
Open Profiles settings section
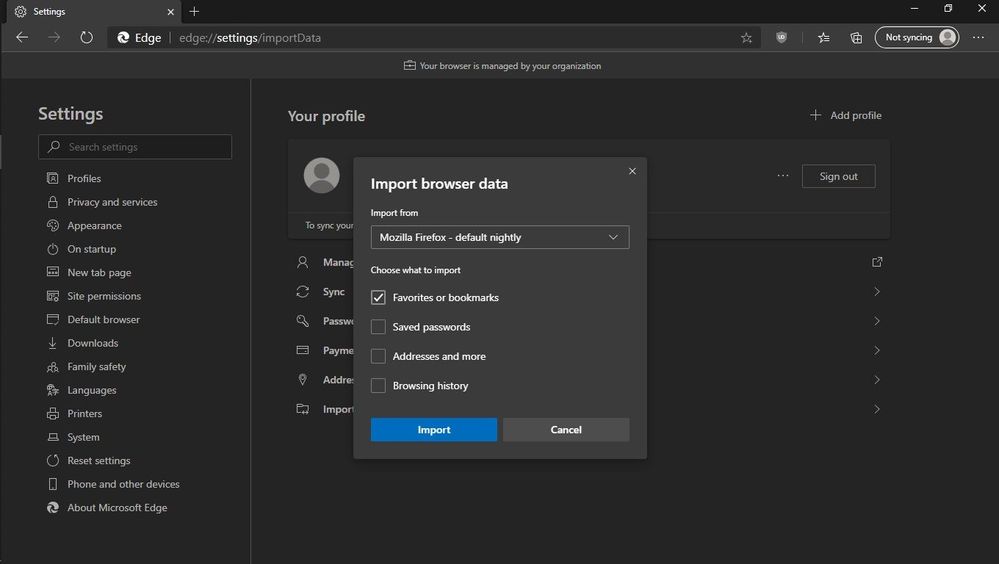point(84,178)
